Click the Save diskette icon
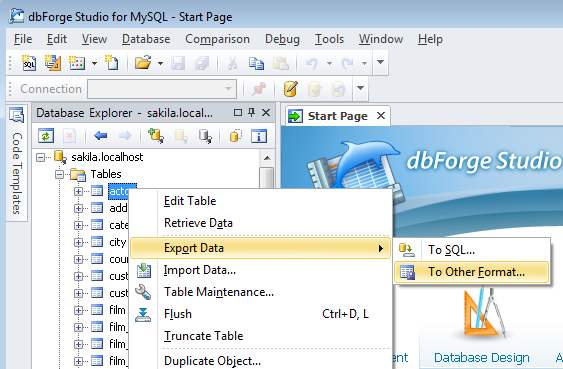This screenshot has width=563, height=369. tap(178, 63)
